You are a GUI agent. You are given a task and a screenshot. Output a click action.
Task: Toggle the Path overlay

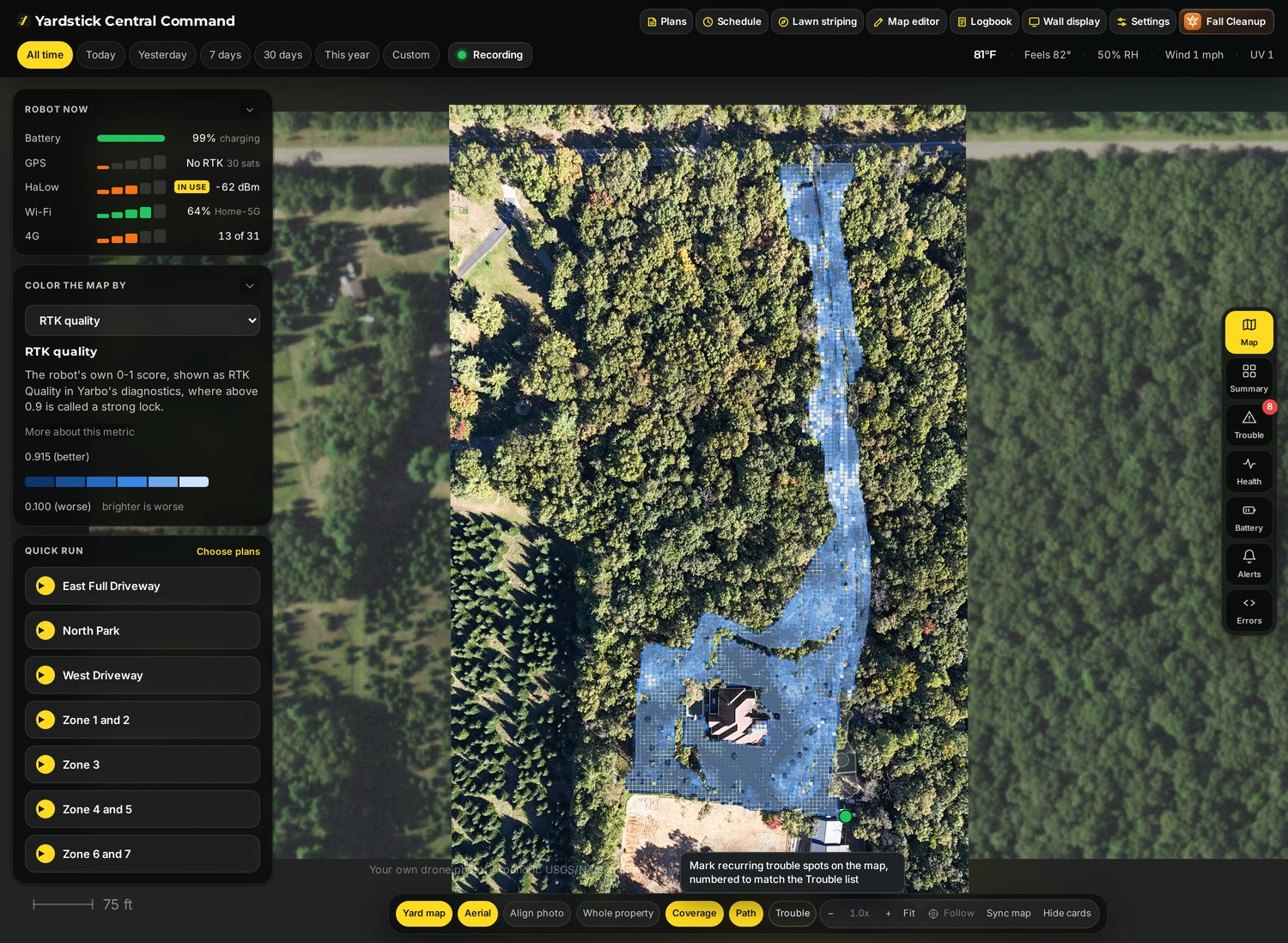pyautogui.click(x=746, y=913)
